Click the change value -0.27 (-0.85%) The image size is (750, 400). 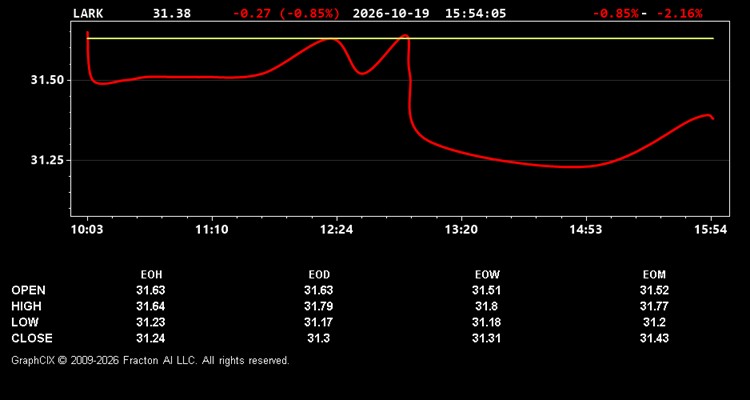point(286,13)
